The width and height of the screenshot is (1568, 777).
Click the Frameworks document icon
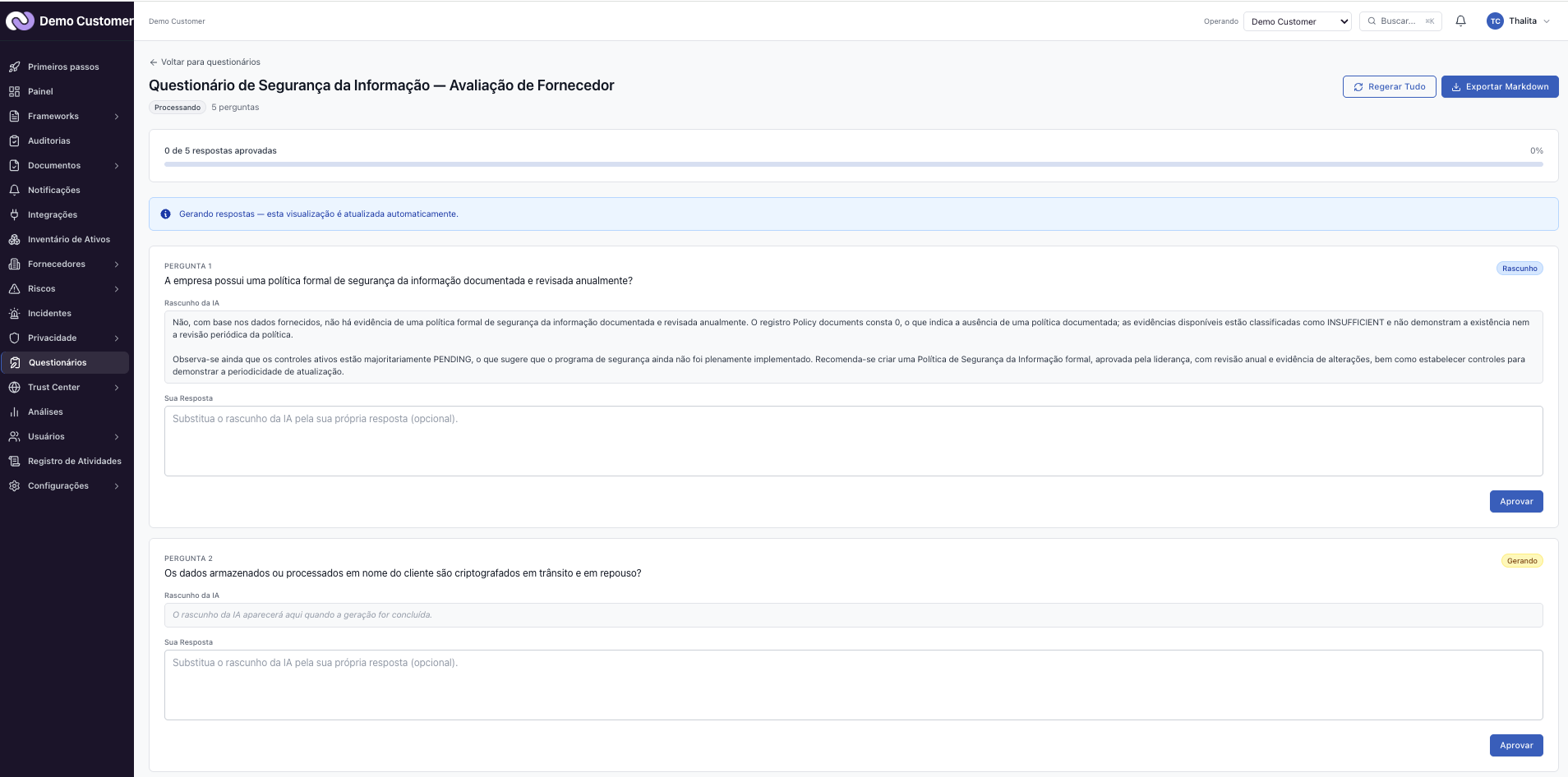coord(14,116)
